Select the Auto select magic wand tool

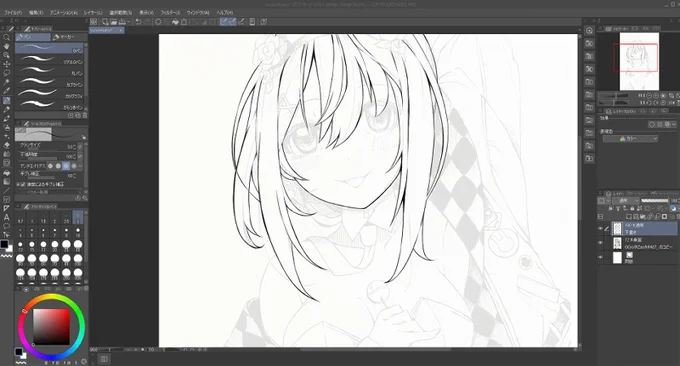[7, 82]
